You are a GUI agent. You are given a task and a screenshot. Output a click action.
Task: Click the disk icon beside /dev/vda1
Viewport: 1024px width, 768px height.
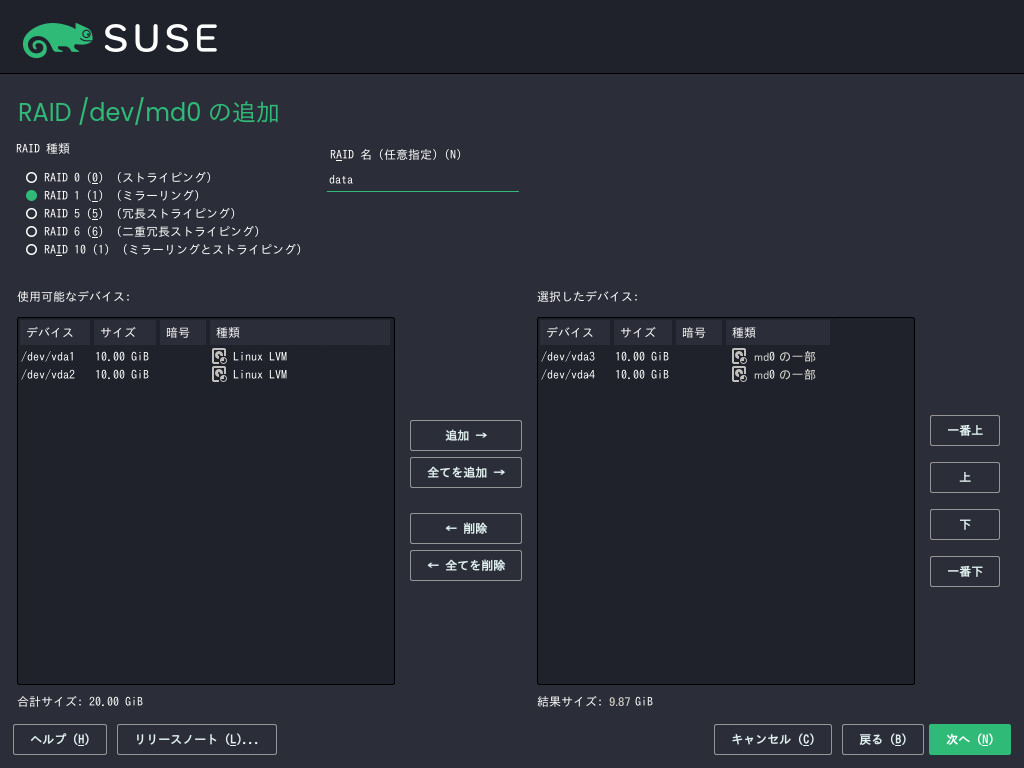(x=219, y=356)
